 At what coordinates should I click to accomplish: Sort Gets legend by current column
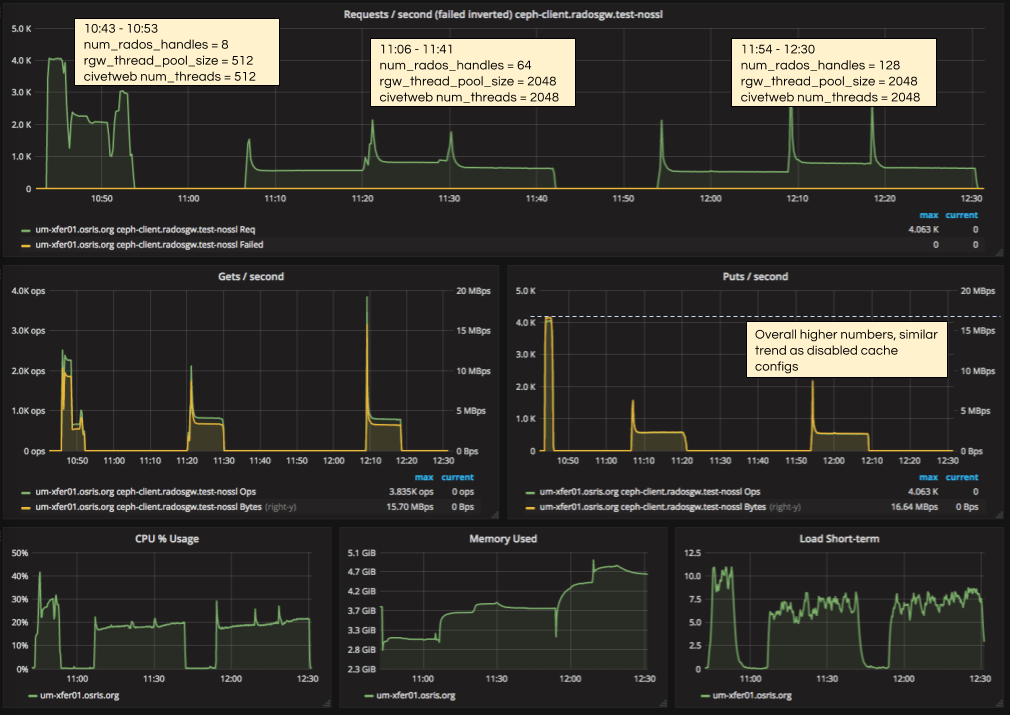click(x=459, y=477)
